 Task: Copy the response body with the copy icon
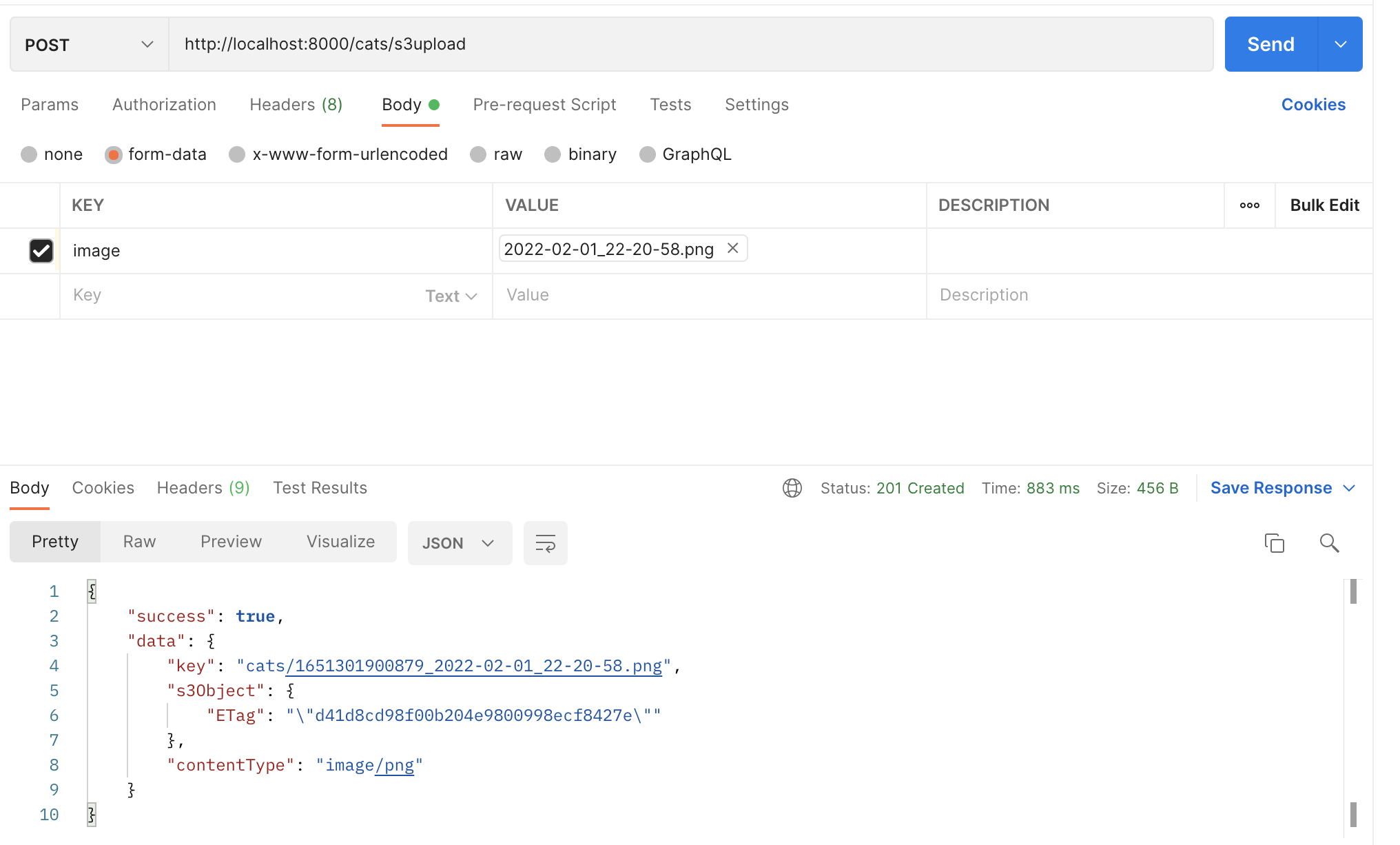[1274, 543]
